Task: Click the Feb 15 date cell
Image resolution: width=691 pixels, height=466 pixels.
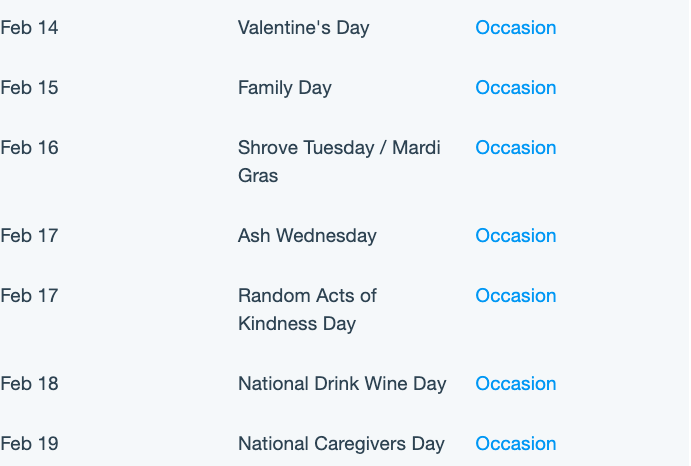Action: click(x=30, y=88)
